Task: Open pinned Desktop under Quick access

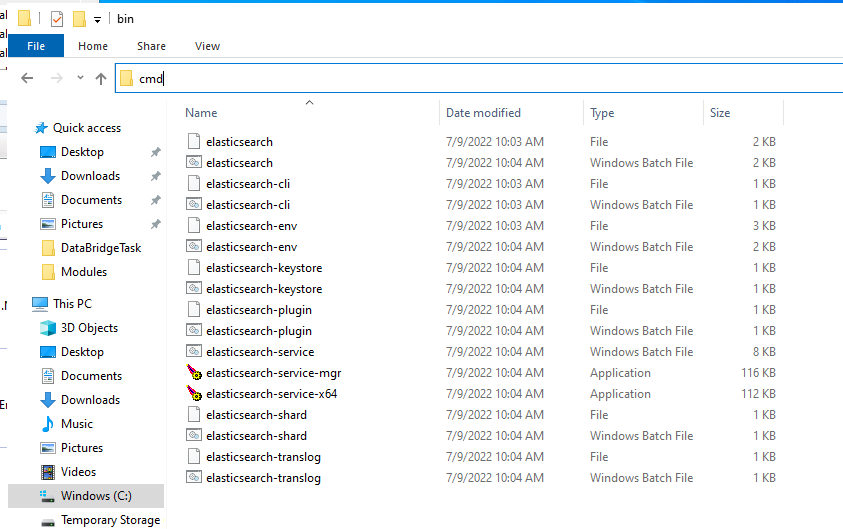Action: [x=82, y=152]
